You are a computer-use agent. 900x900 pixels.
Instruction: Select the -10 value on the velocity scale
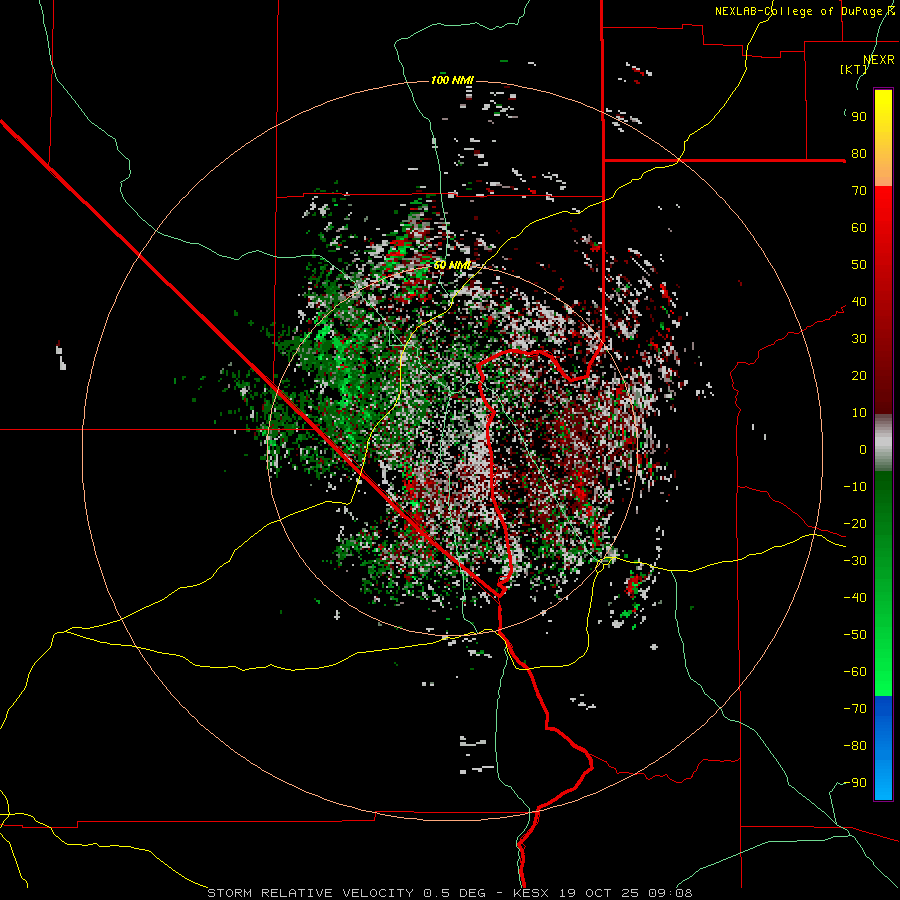tap(855, 487)
